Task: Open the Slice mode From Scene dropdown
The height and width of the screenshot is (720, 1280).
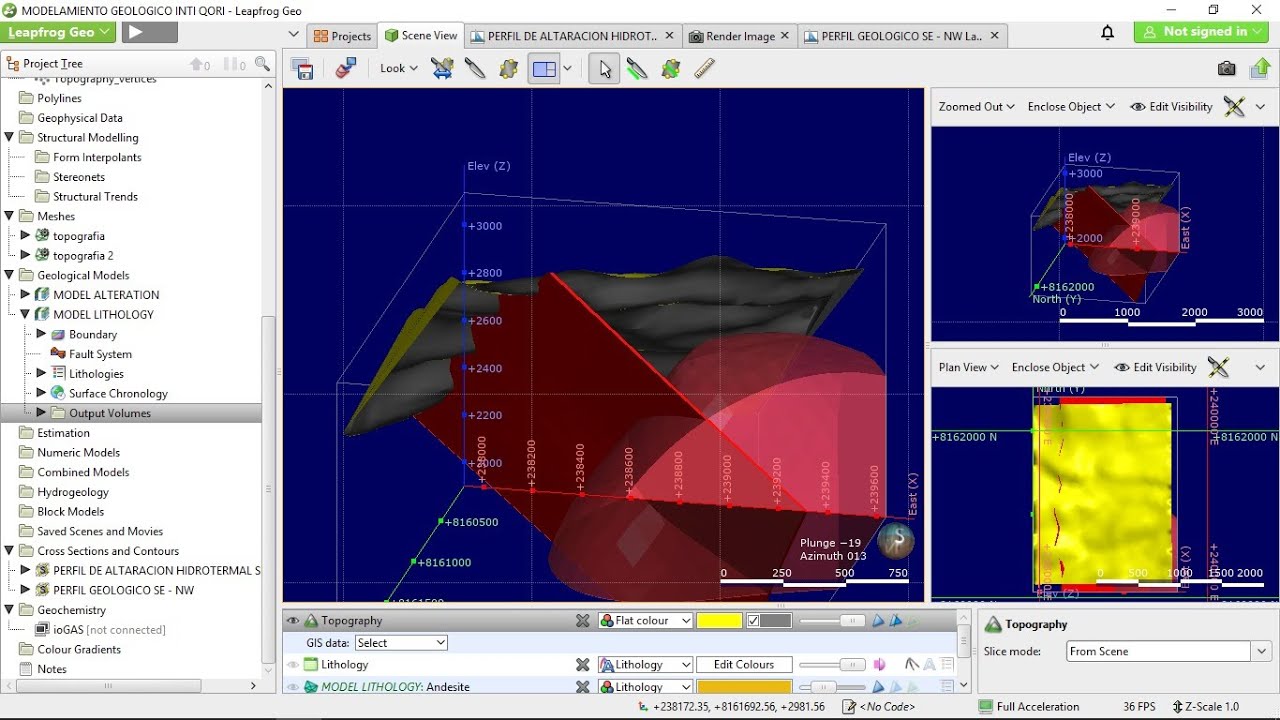Action: pos(1167,651)
